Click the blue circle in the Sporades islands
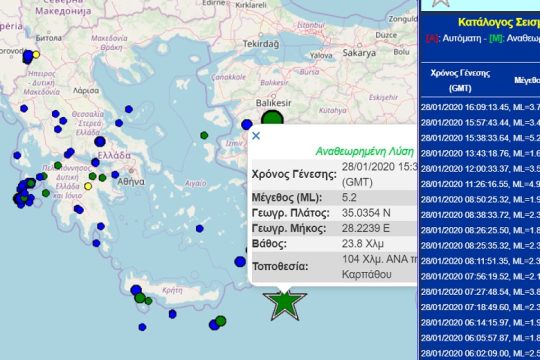This screenshot has height=360, width=540. pos(129,109)
